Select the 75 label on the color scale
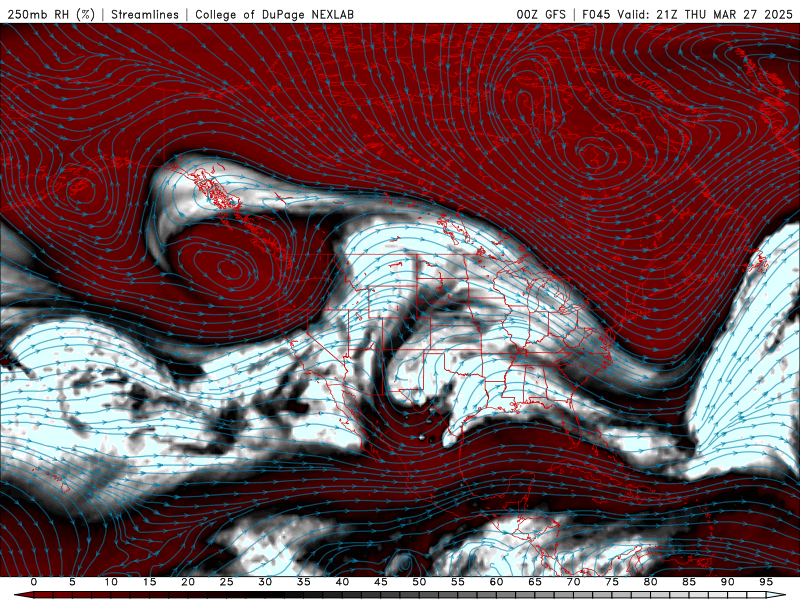The height and width of the screenshot is (600, 800). coord(612,582)
